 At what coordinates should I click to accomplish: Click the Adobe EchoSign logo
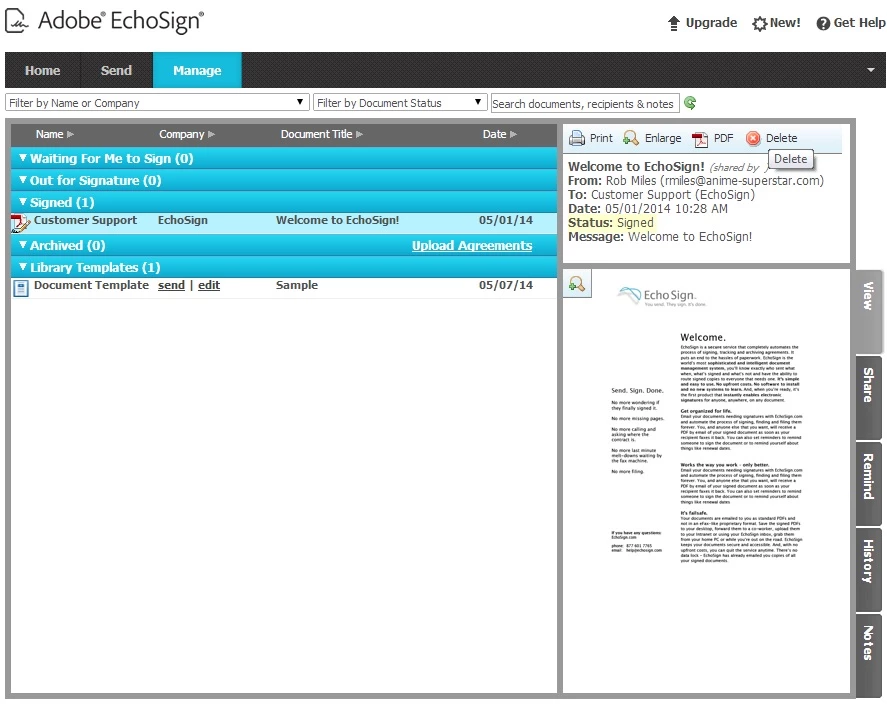(105, 21)
